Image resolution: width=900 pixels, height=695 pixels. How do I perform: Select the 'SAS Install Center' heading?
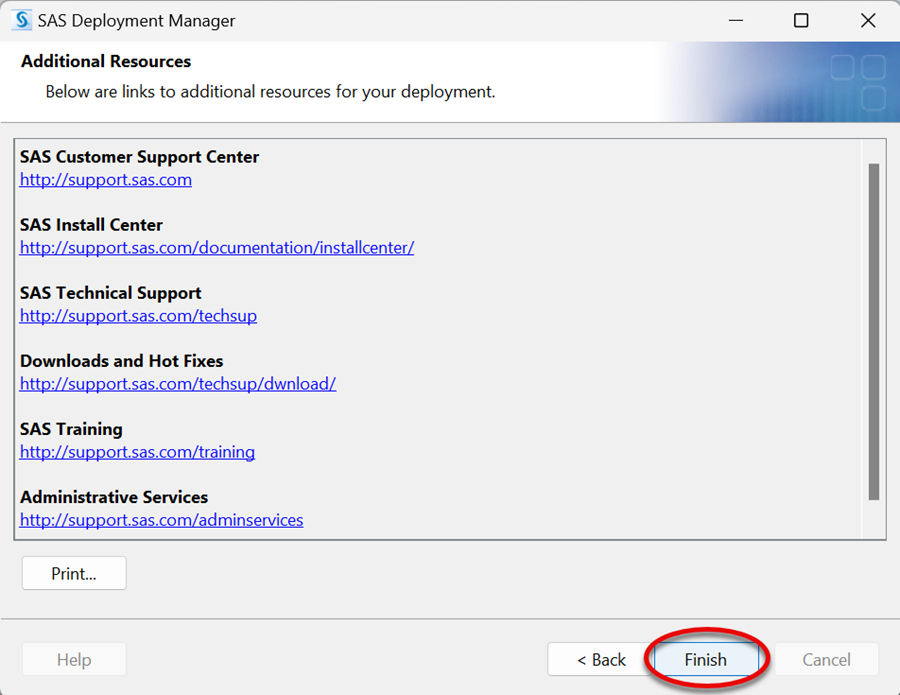coord(91,225)
